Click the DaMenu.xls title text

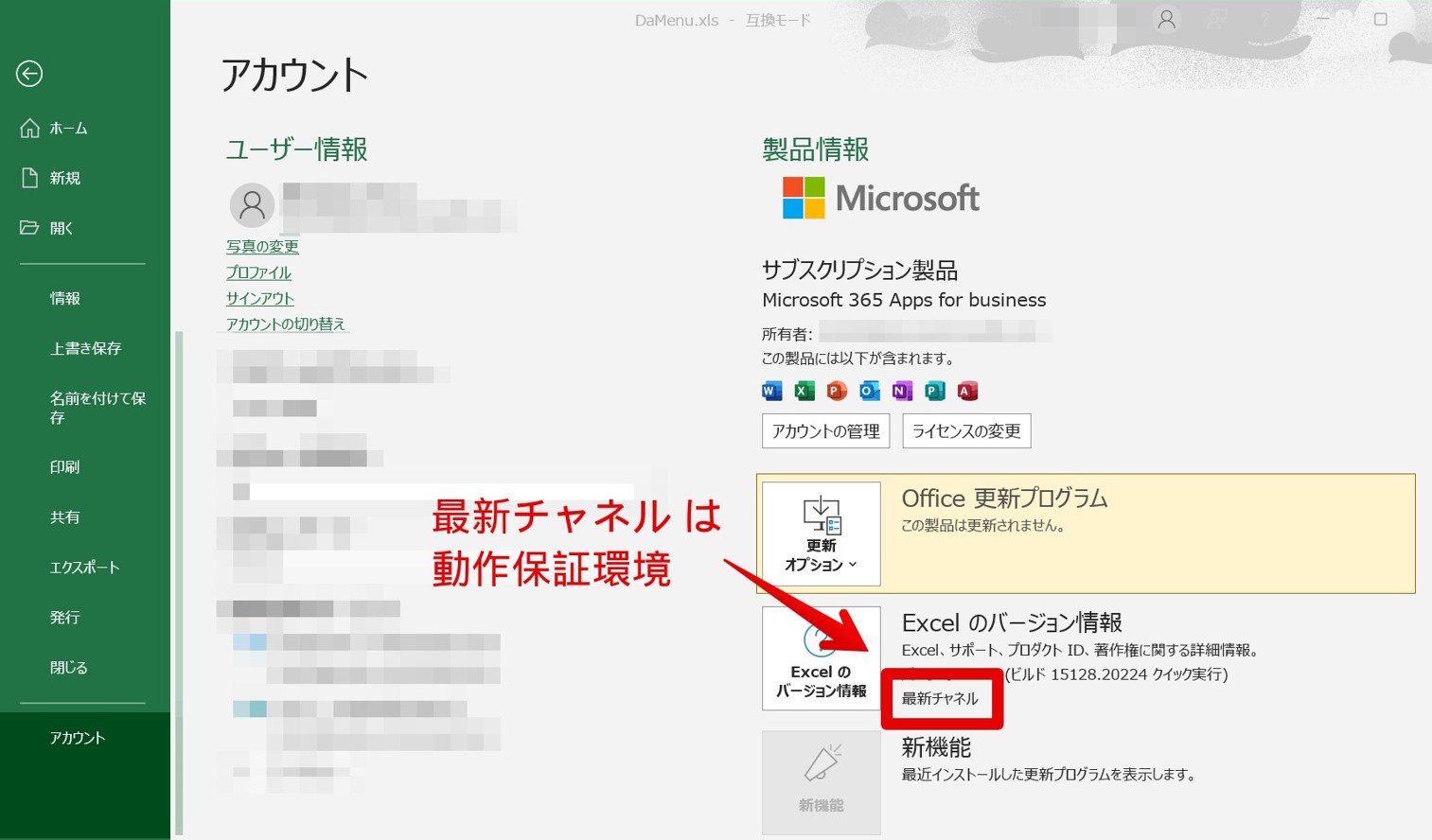(x=677, y=21)
